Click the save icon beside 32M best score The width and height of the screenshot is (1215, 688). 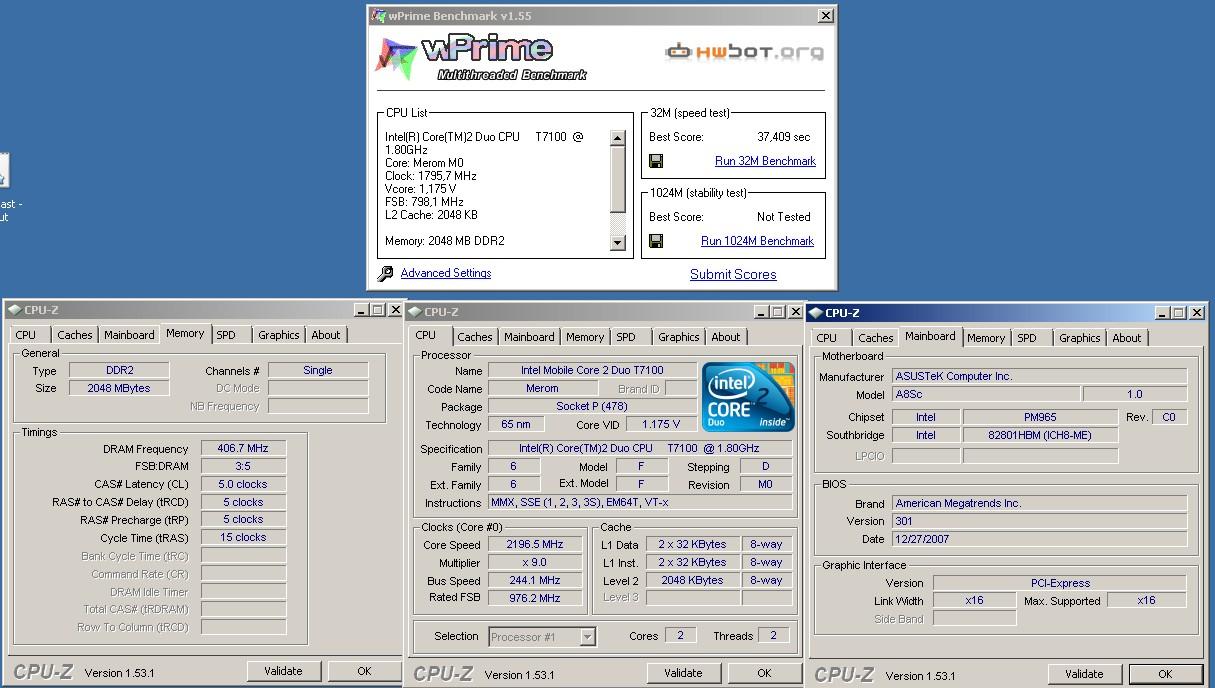(x=656, y=161)
